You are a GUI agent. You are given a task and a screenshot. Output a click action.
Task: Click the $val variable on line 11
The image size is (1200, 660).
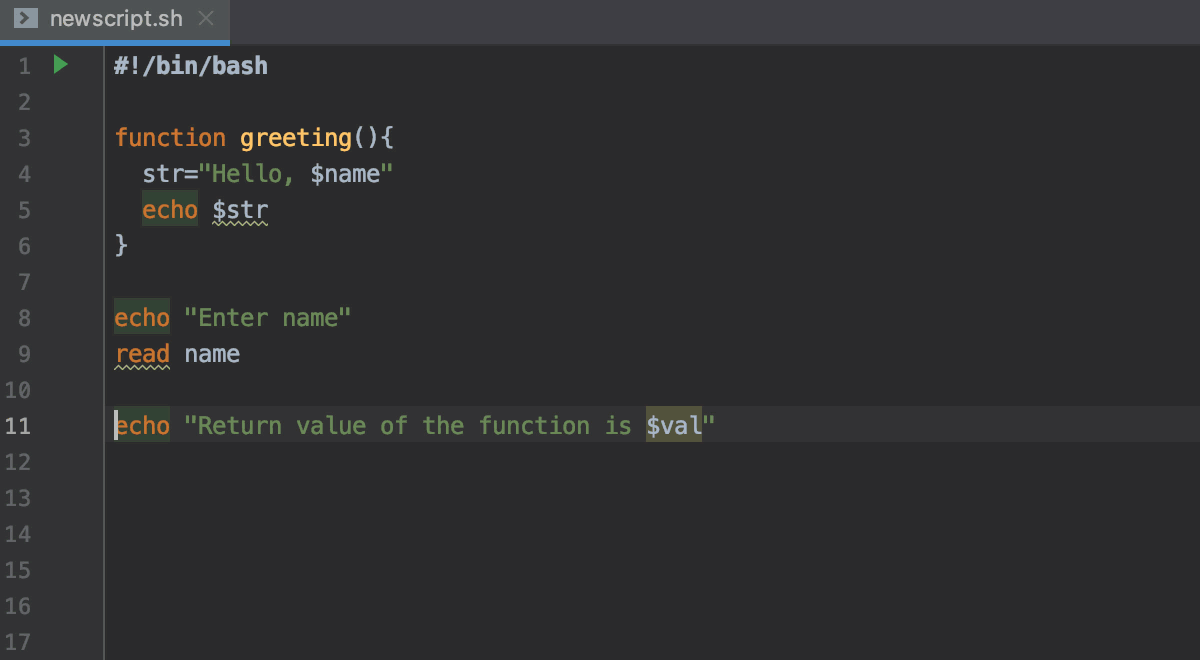click(672, 425)
